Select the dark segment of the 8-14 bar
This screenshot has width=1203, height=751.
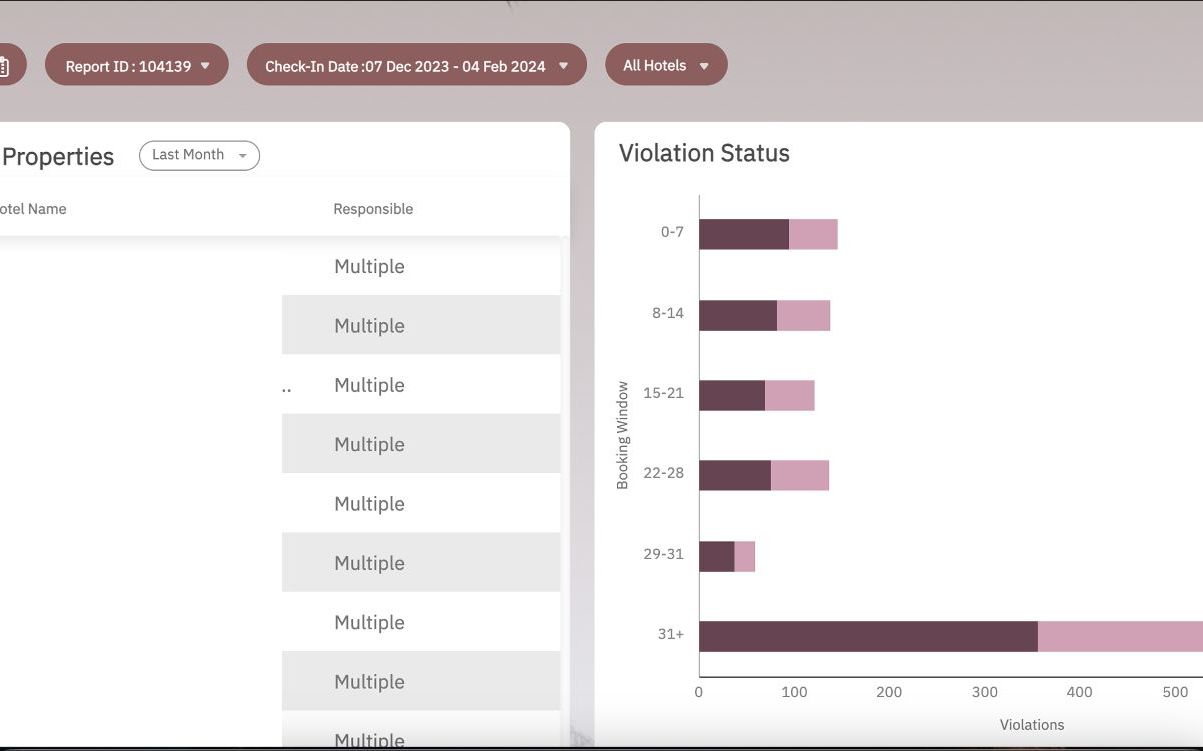(x=738, y=315)
